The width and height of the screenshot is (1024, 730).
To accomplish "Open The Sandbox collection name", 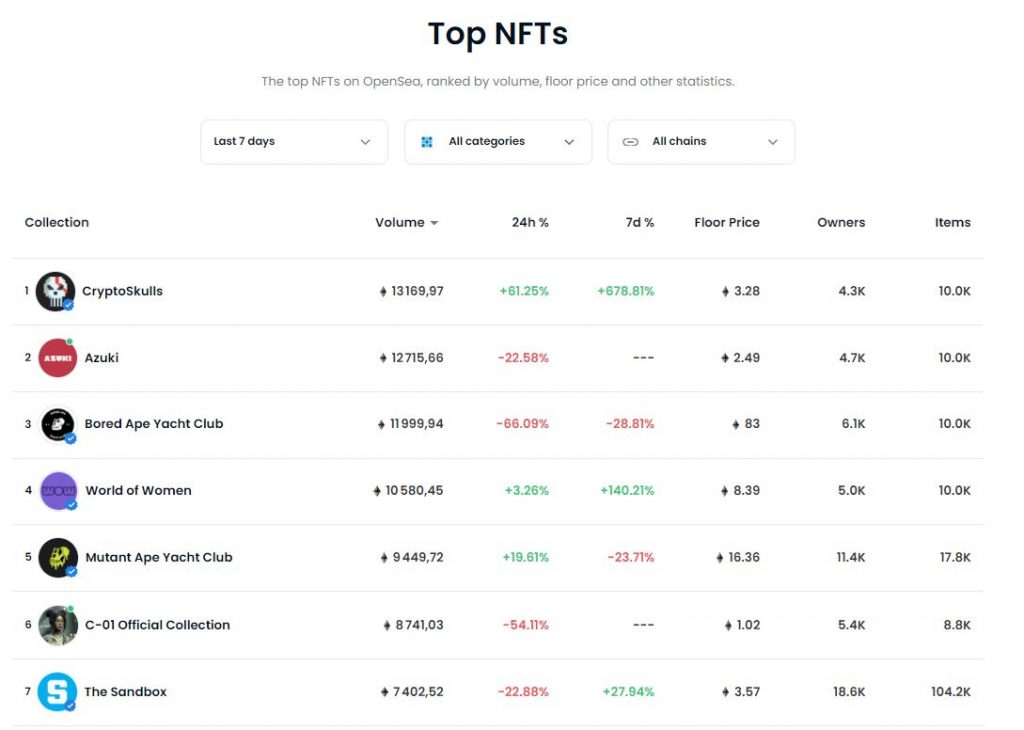I will coord(125,692).
